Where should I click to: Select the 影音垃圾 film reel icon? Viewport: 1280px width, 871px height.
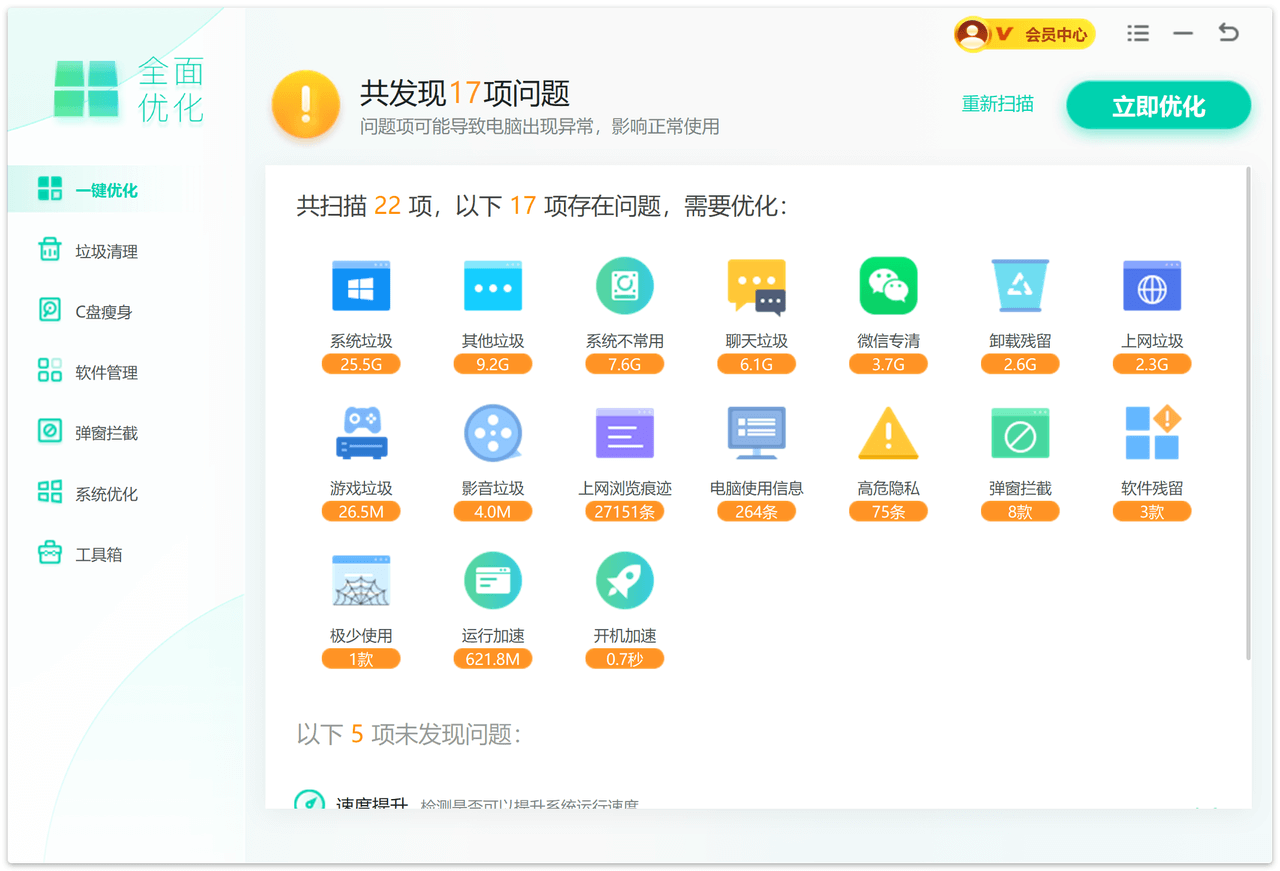(493, 433)
